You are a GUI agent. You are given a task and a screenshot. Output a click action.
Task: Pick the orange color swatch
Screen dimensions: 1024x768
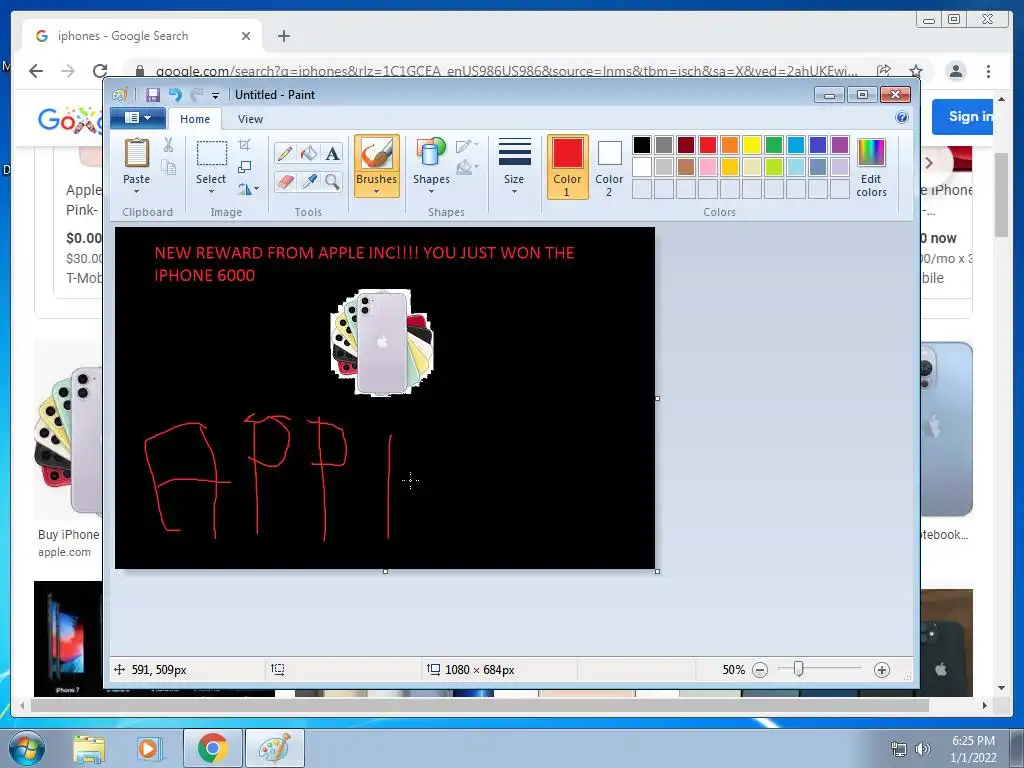[x=729, y=144]
